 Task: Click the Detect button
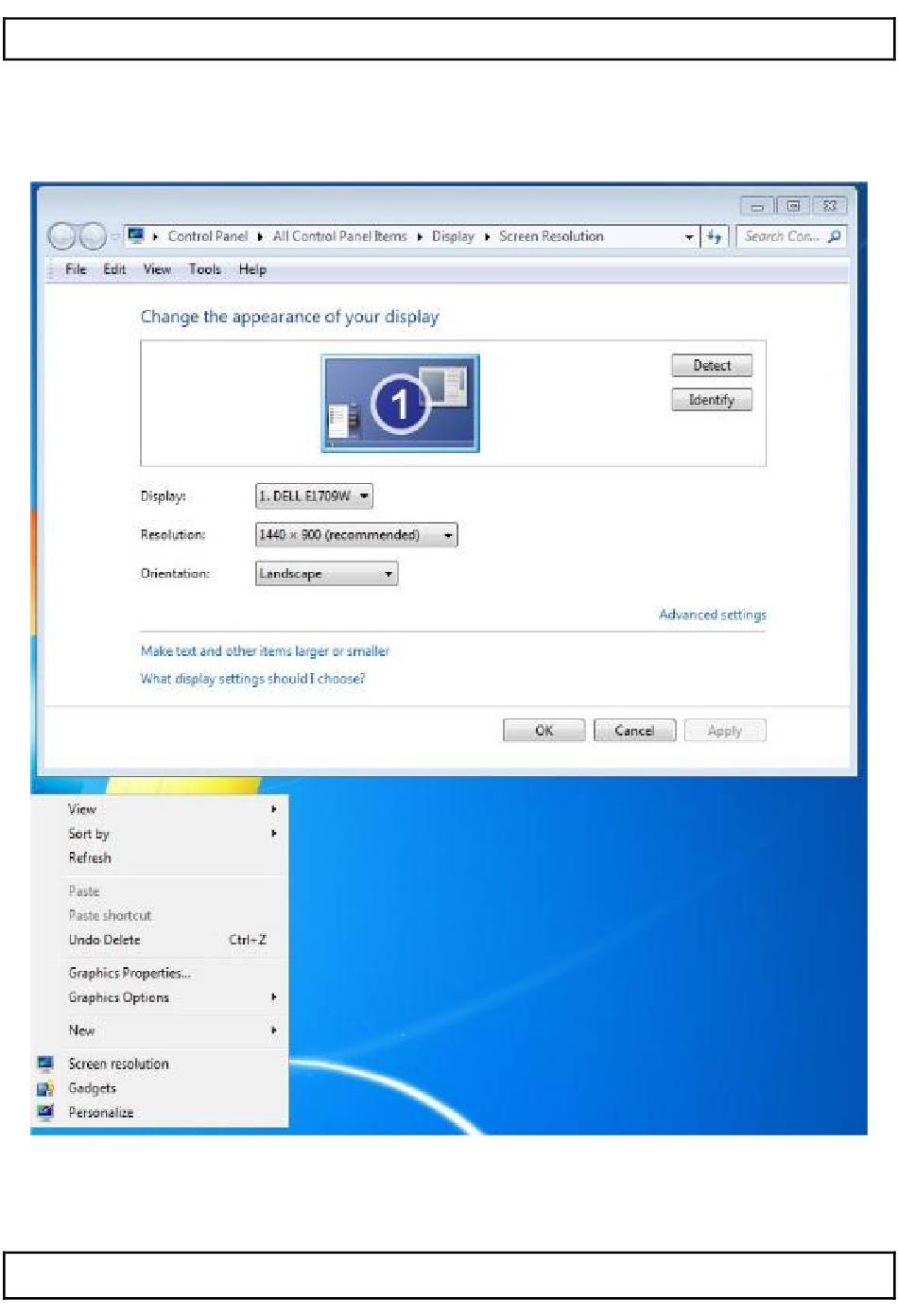tap(712, 366)
